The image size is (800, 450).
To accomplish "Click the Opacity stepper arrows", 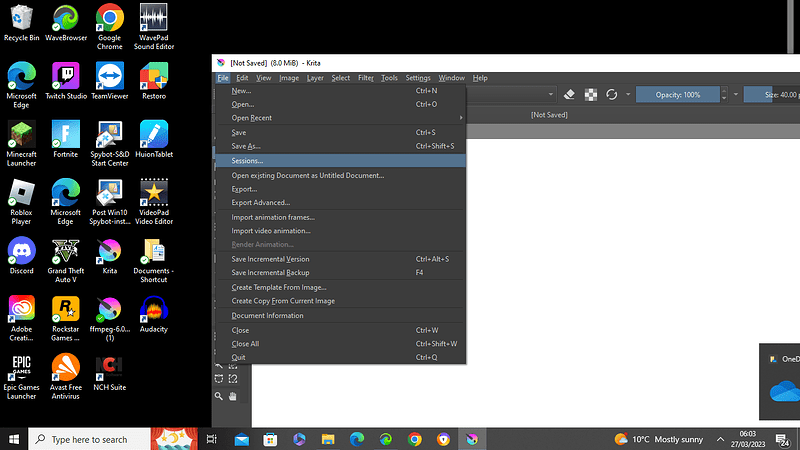I will pyautogui.click(x=723, y=94).
